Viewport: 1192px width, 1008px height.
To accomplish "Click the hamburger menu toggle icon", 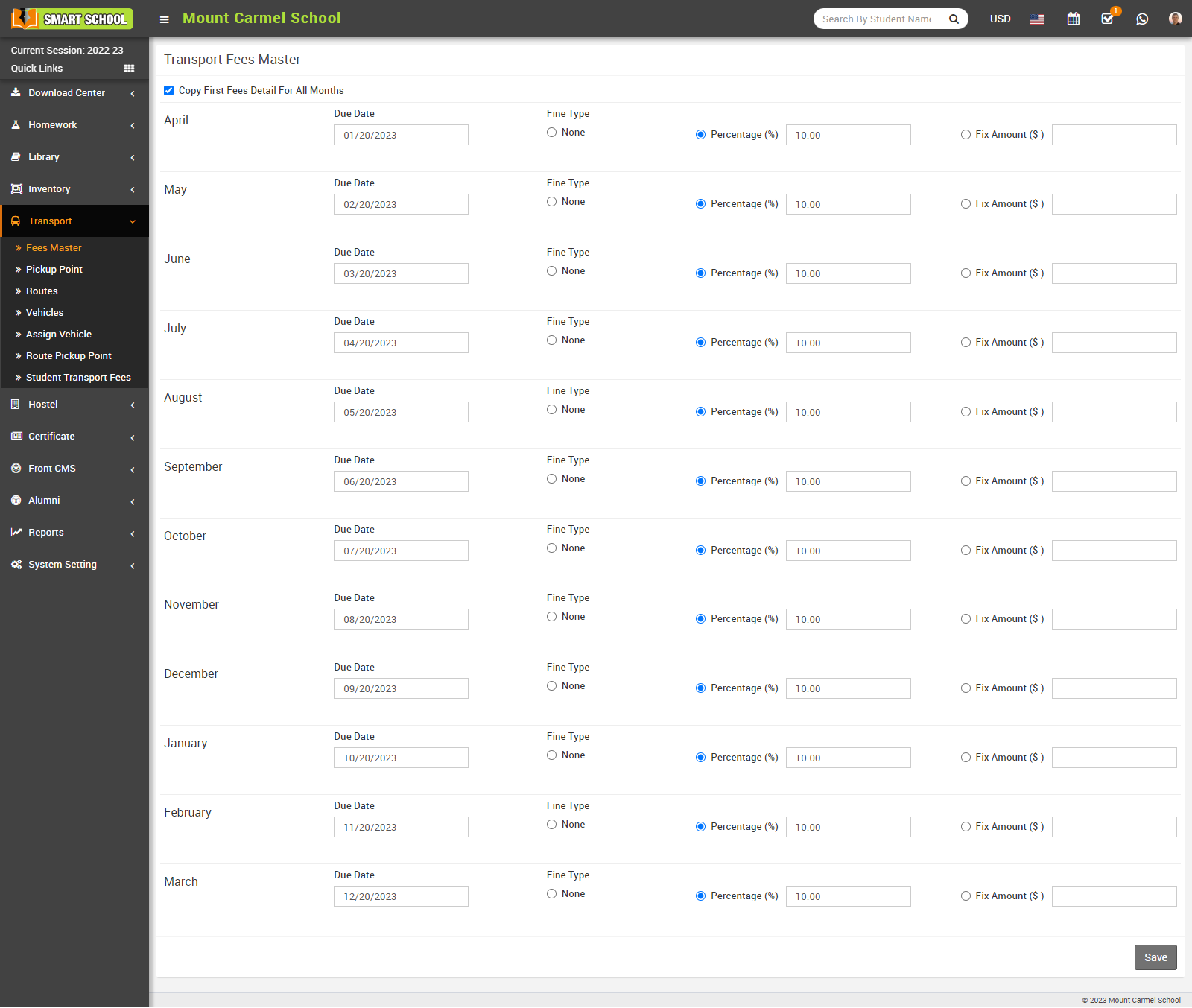I will [x=165, y=19].
